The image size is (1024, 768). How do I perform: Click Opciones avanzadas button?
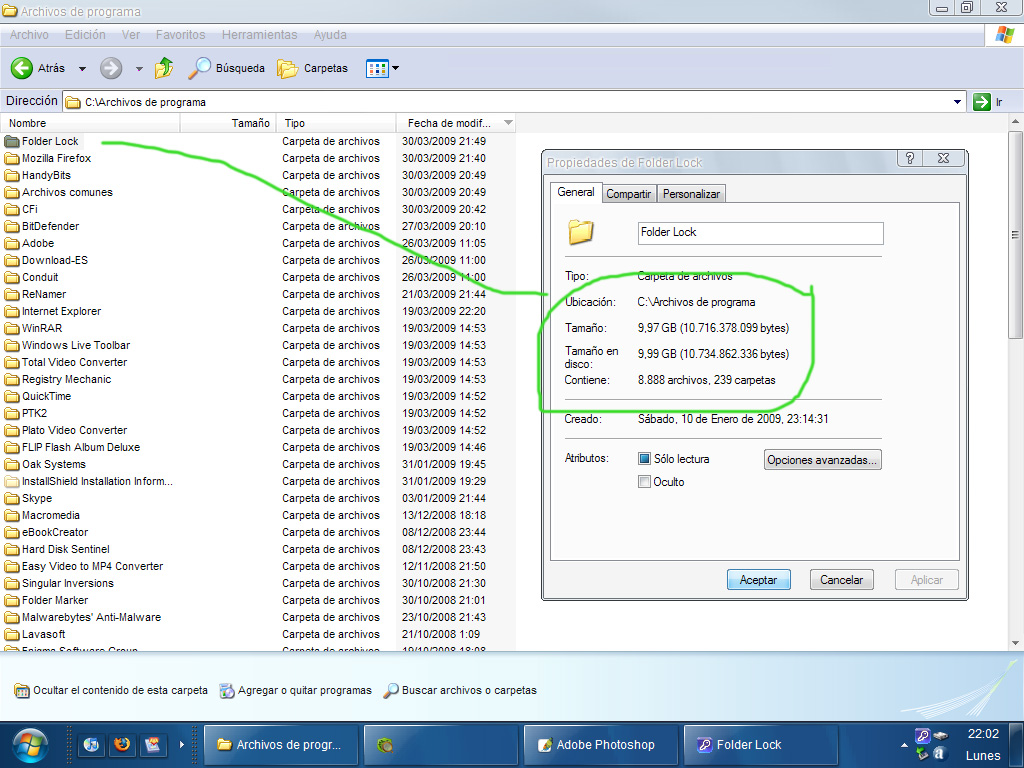tap(822, 460)
